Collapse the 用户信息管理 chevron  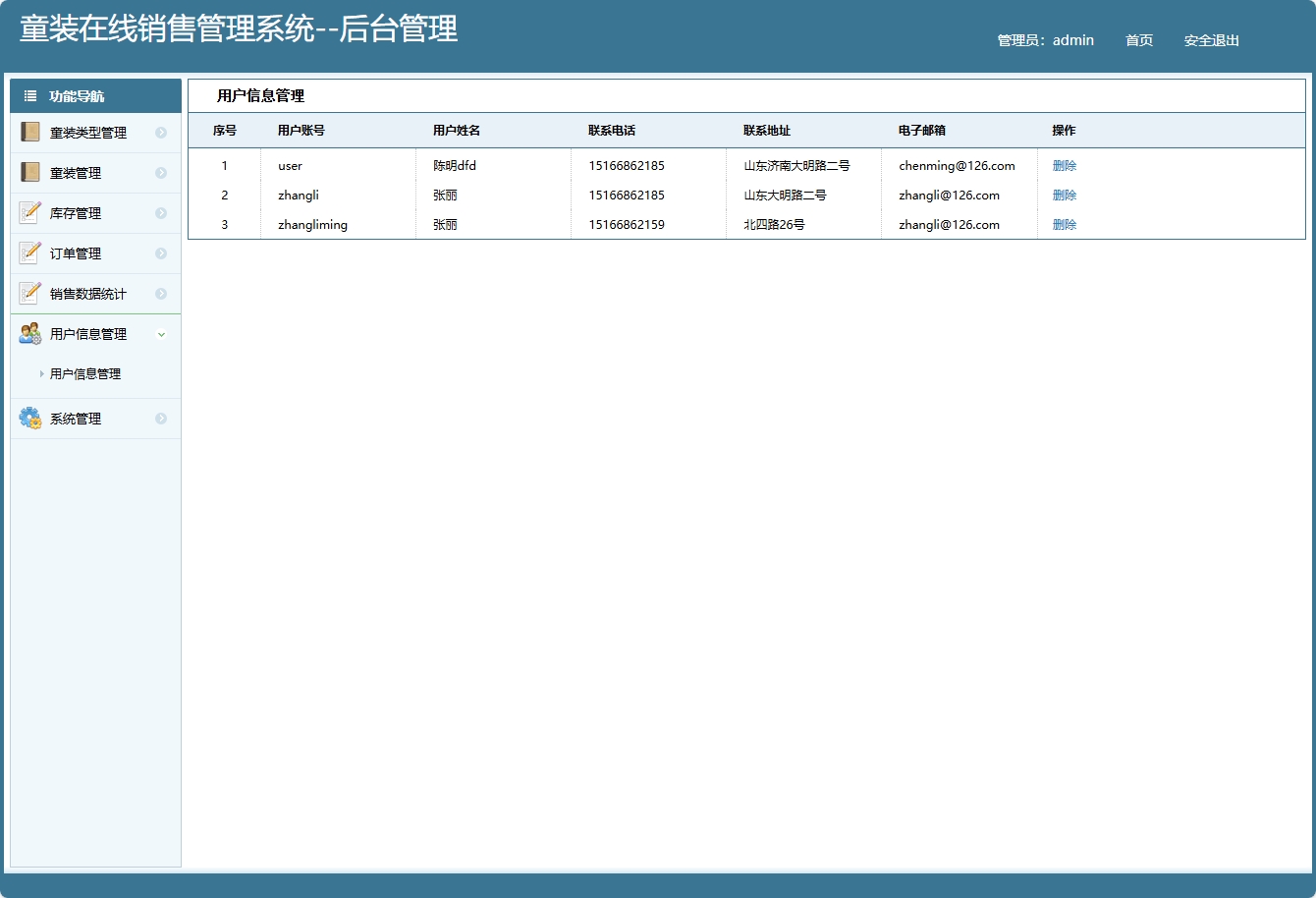(161, 334)
